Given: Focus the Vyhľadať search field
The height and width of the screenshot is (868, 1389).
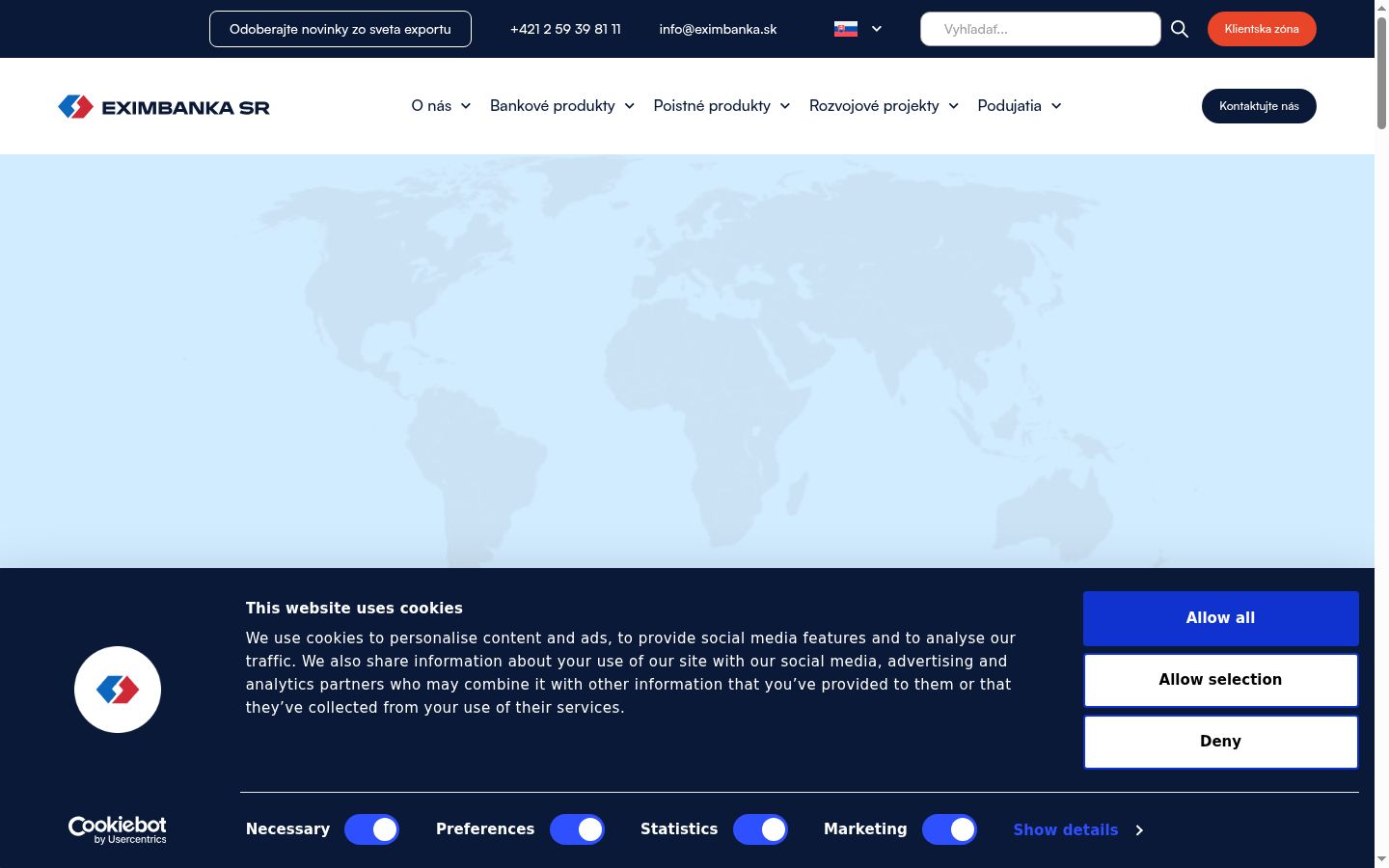Looking at the screenshot, I should (1040, 29).
